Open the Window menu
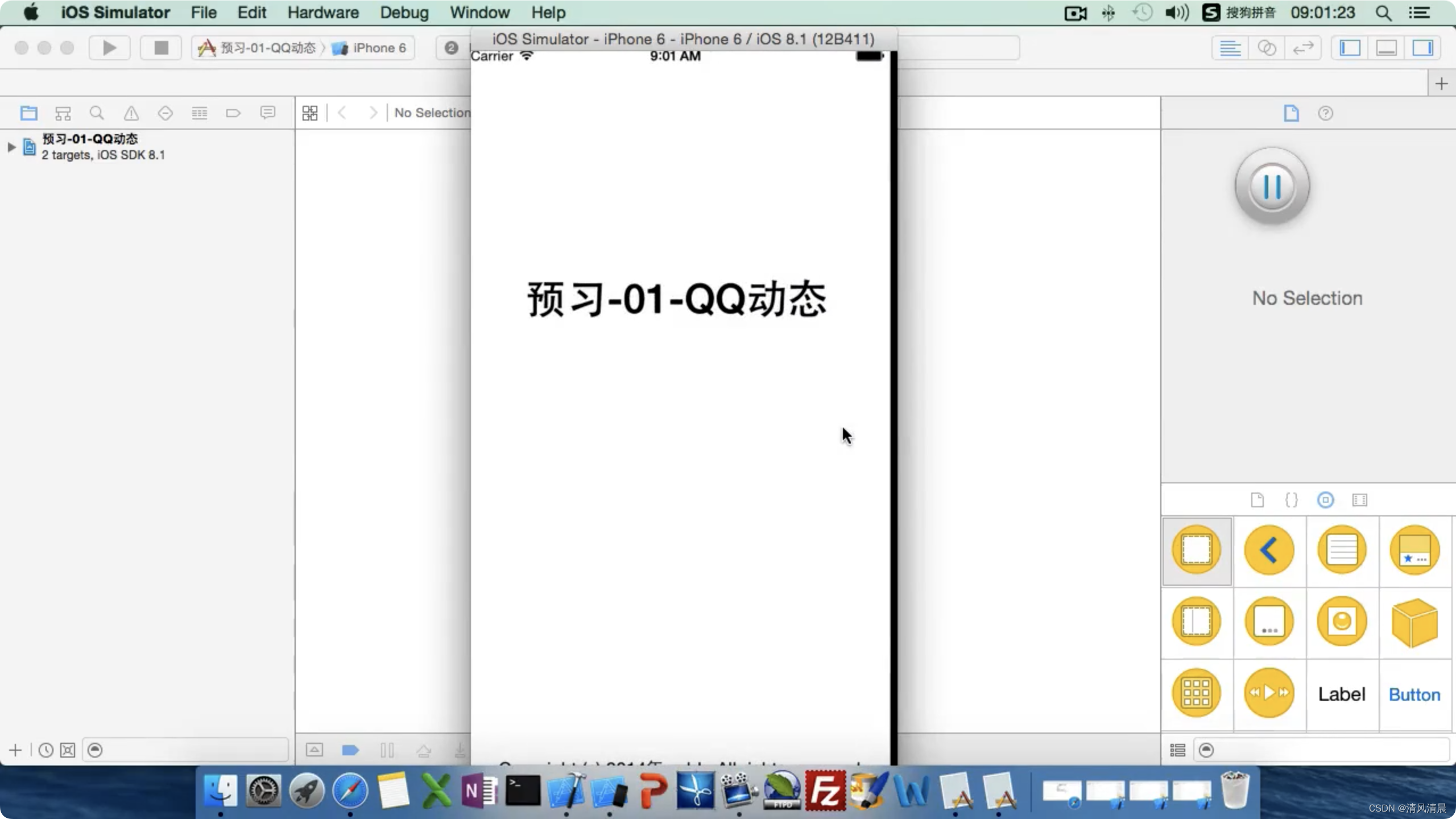This screenshot has height=819, width=1456. tap(479, 13)
